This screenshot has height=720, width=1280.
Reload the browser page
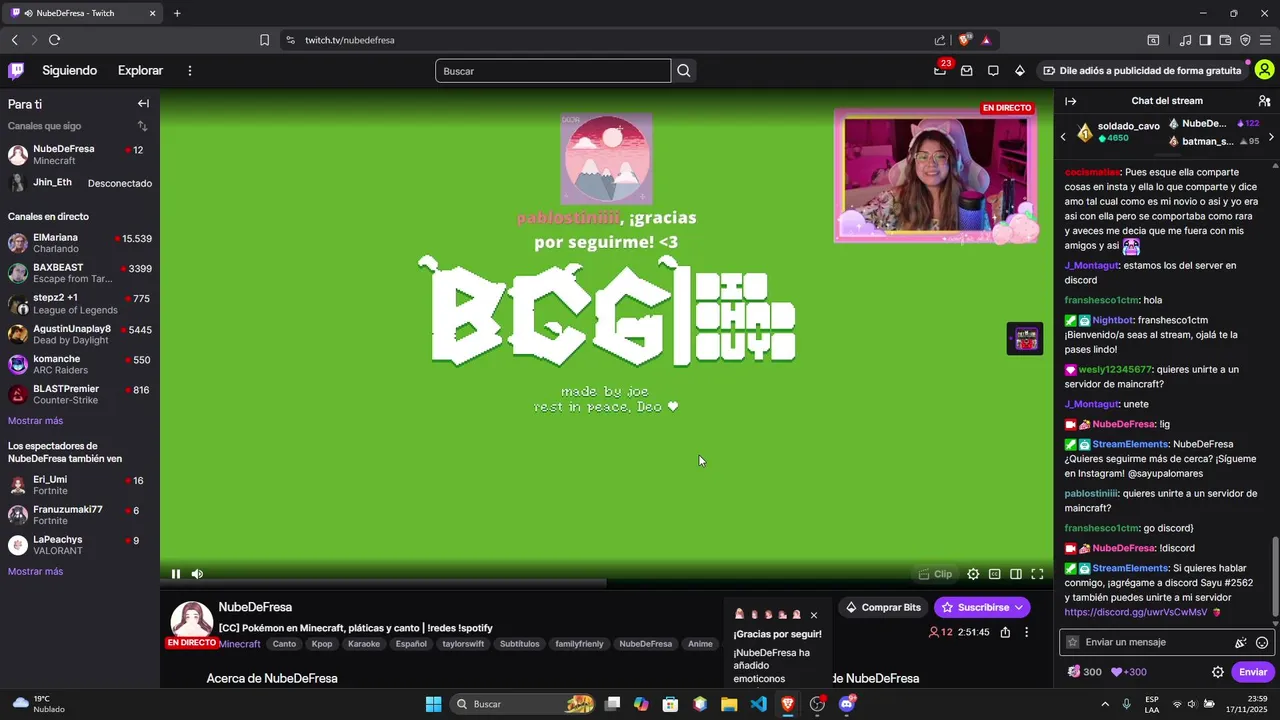point(54,40)
